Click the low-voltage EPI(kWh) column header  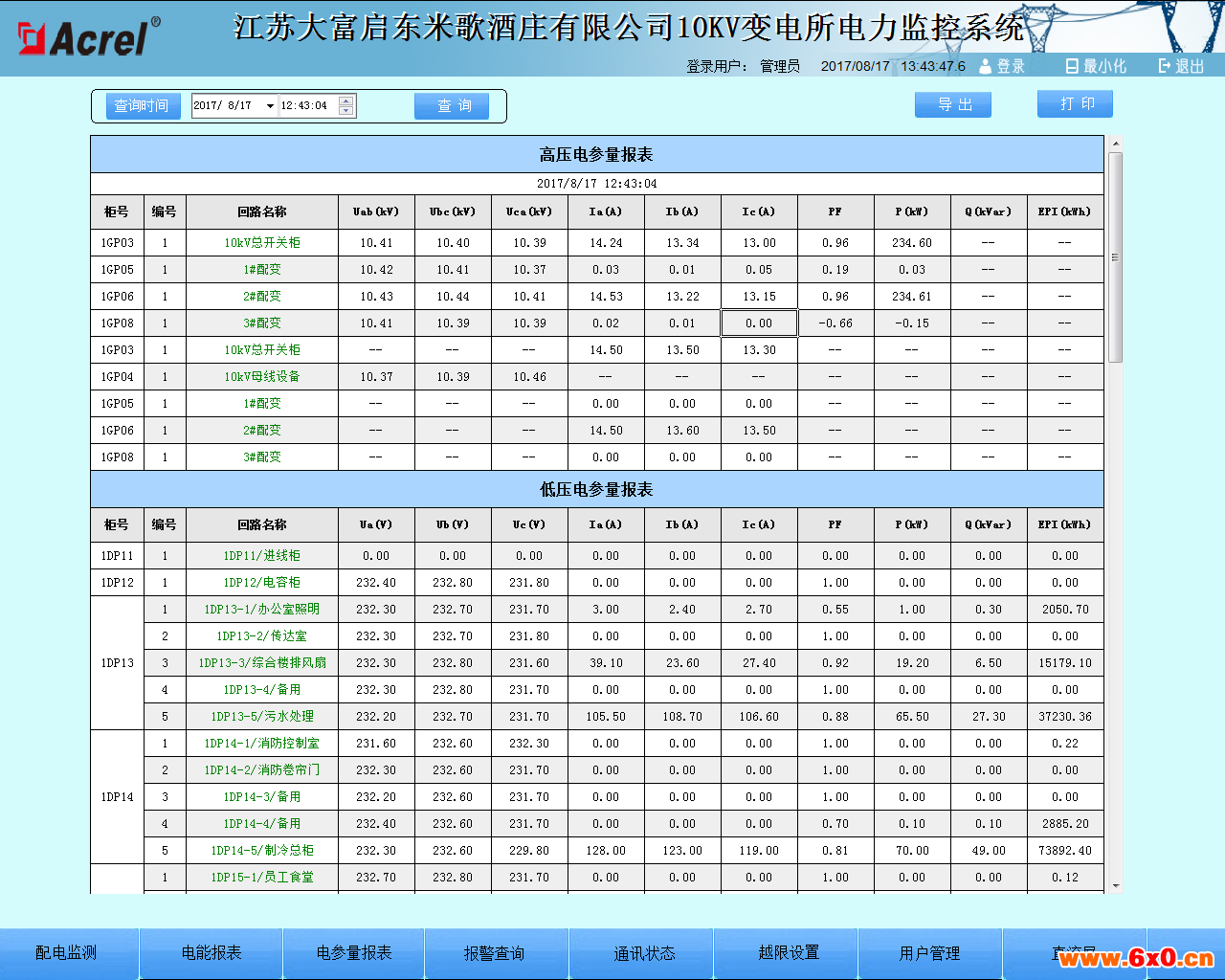[1065, 525]
